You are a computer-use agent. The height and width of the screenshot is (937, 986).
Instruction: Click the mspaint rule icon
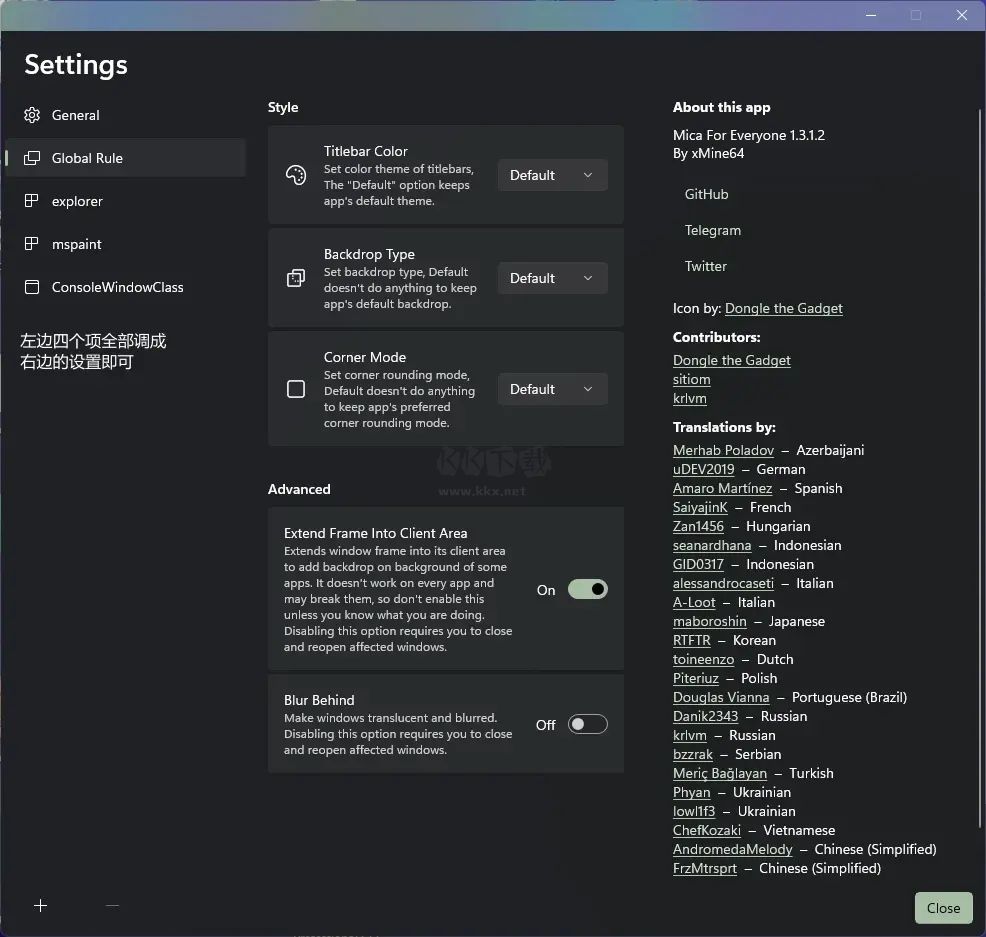click(x=32, y=244)
